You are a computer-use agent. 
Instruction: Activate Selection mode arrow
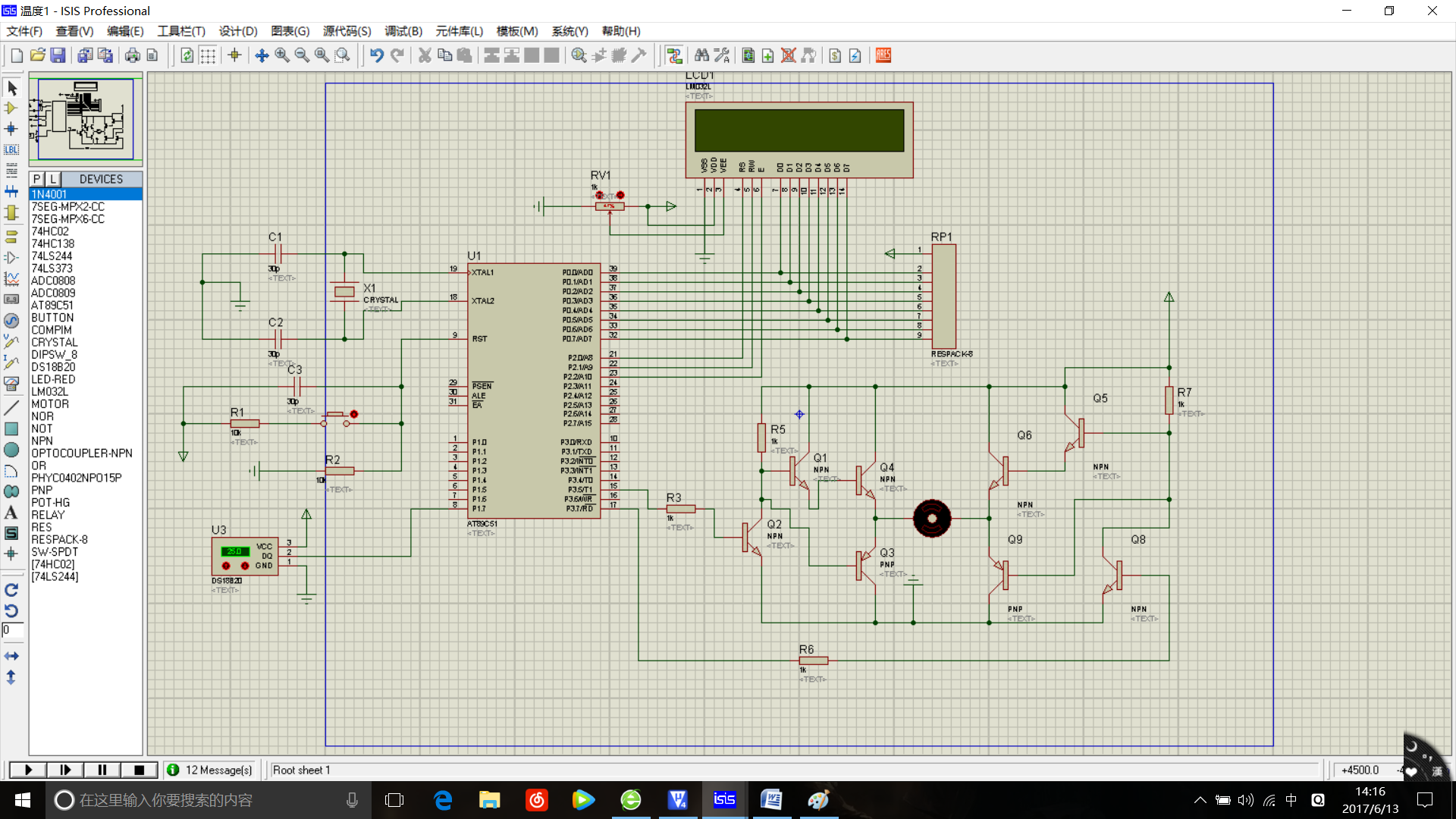tap(11, 88)
